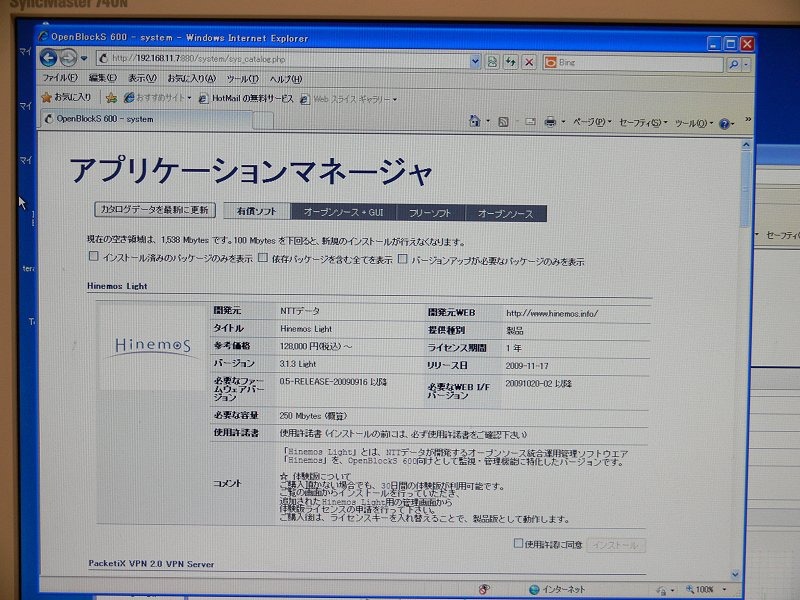Open recent pages dropdown beside Forward button
The width and height of the screenshot is (800, 600).
[84, 59]
